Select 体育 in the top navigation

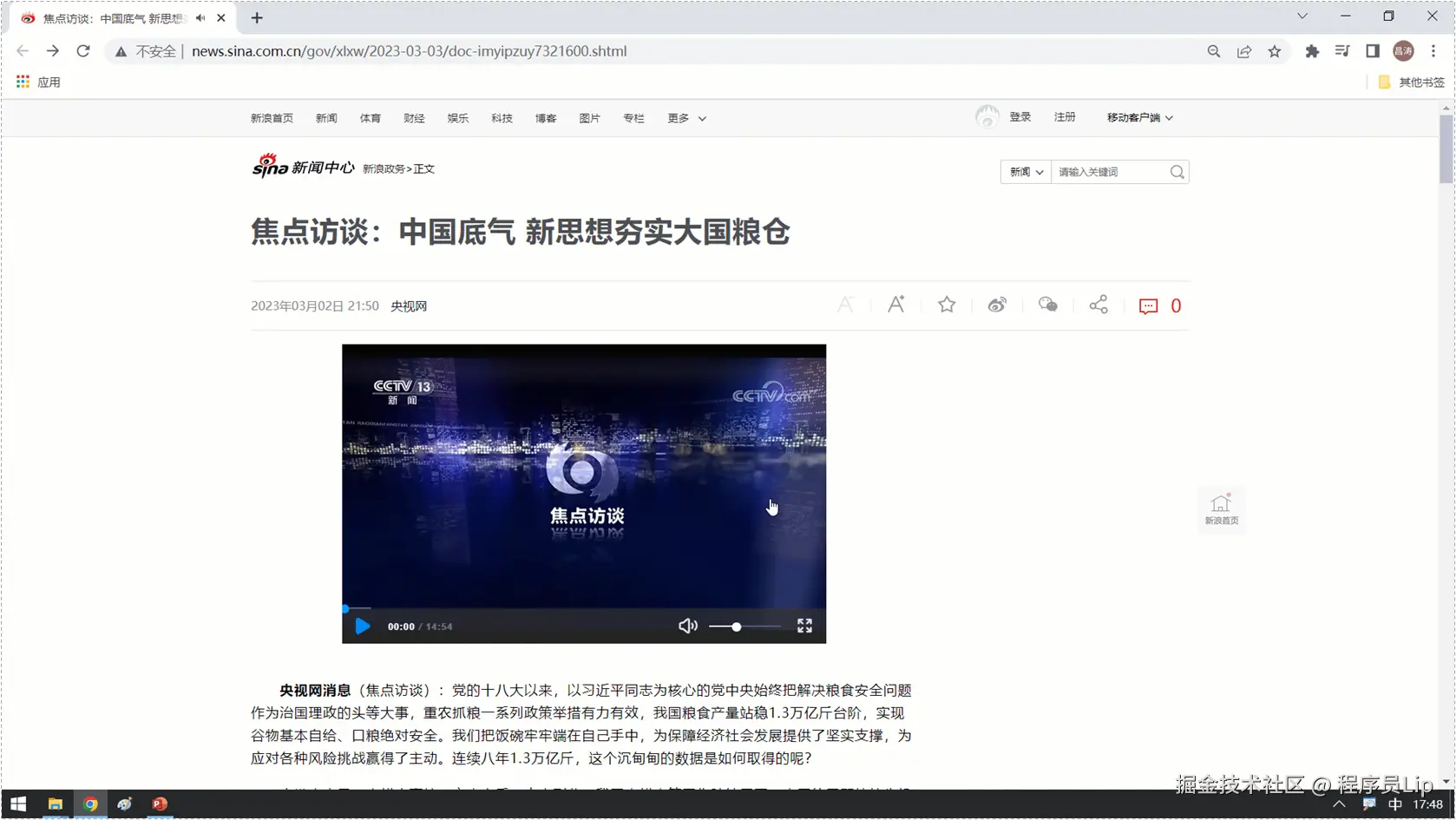(x=370, y=118)
